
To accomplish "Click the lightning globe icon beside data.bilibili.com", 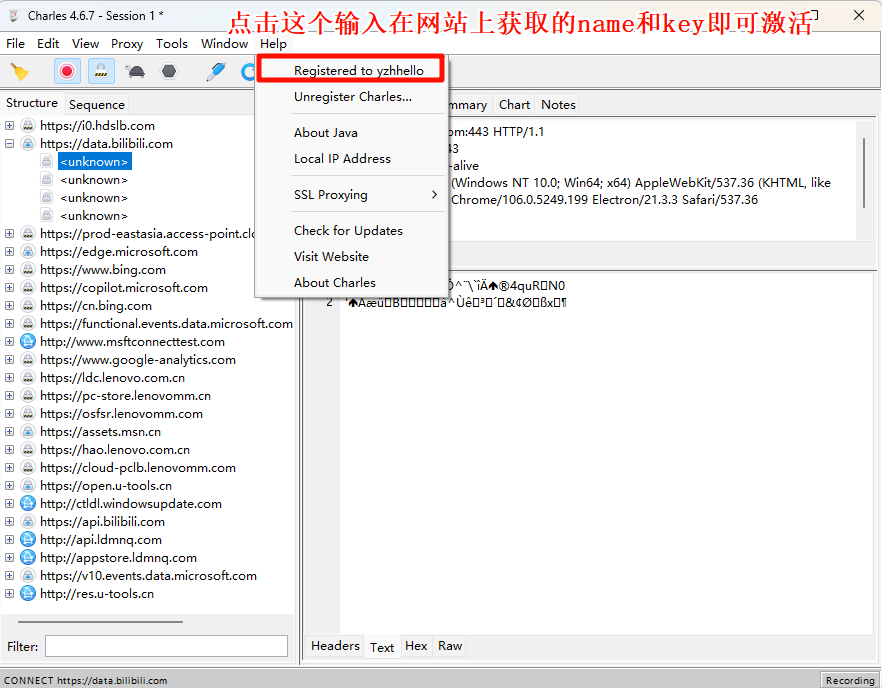I will (28, 144).
